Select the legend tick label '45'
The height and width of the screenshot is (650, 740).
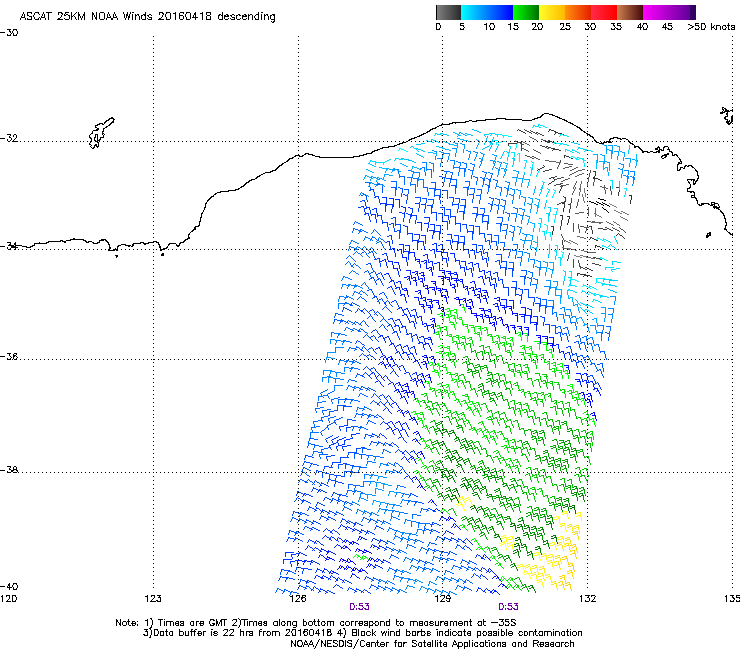[x=667, y=27]
